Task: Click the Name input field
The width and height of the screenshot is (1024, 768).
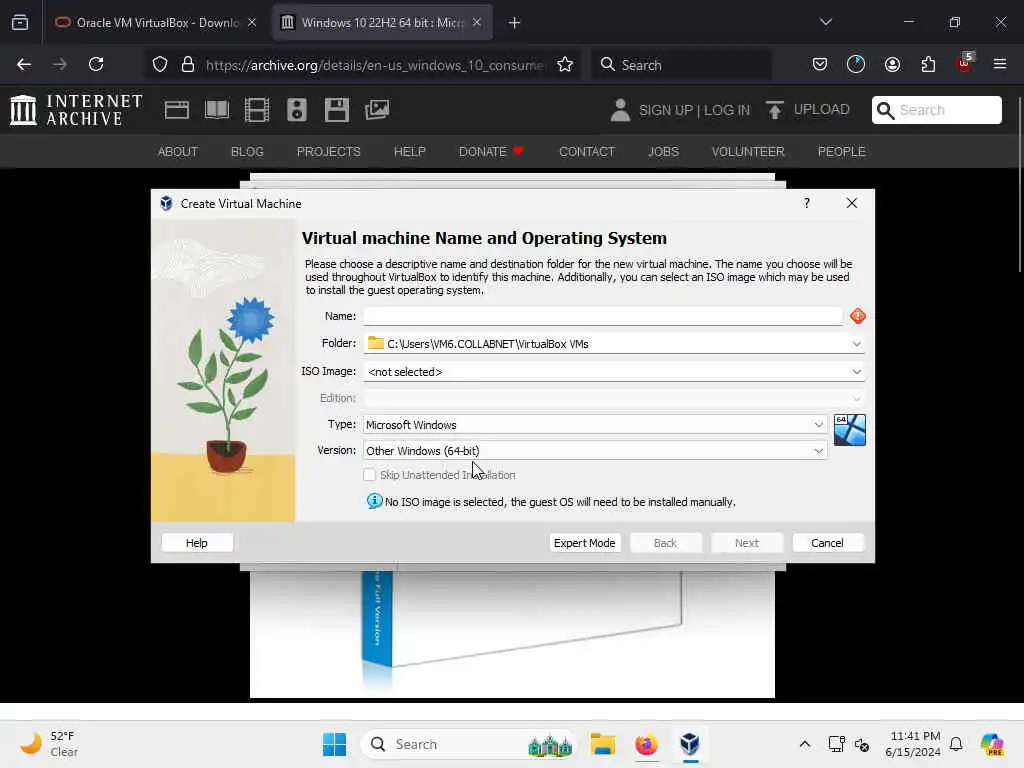Action: pyautogui.click(x=603, y=316)
